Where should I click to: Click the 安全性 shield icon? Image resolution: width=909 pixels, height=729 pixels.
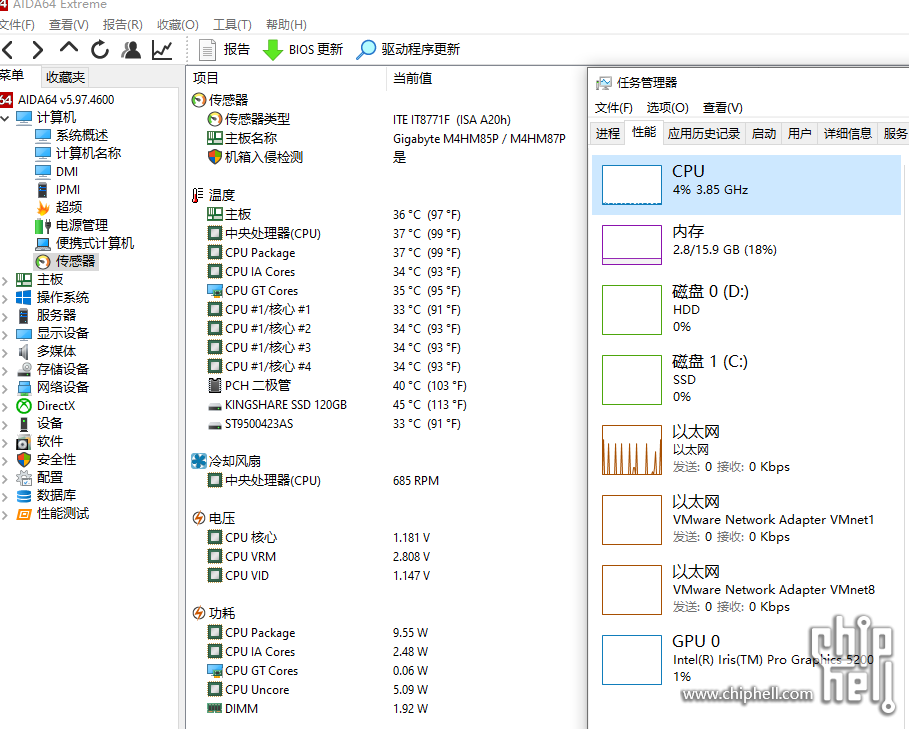[24, 460]
